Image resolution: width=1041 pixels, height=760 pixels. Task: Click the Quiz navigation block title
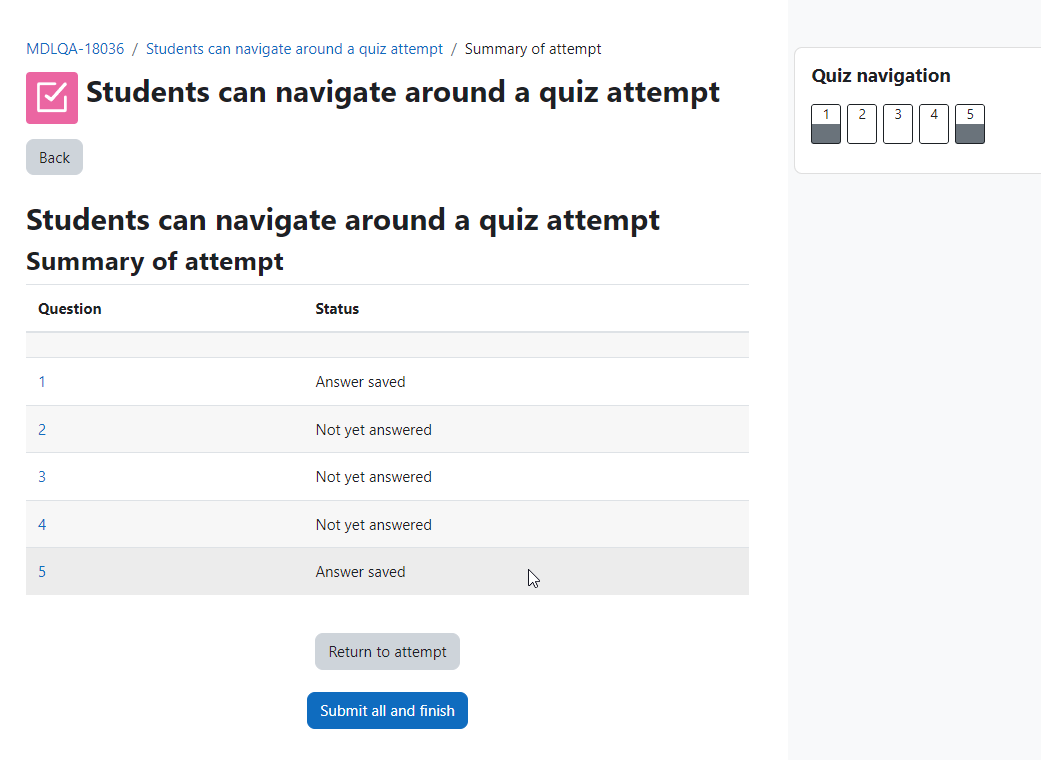881,76
